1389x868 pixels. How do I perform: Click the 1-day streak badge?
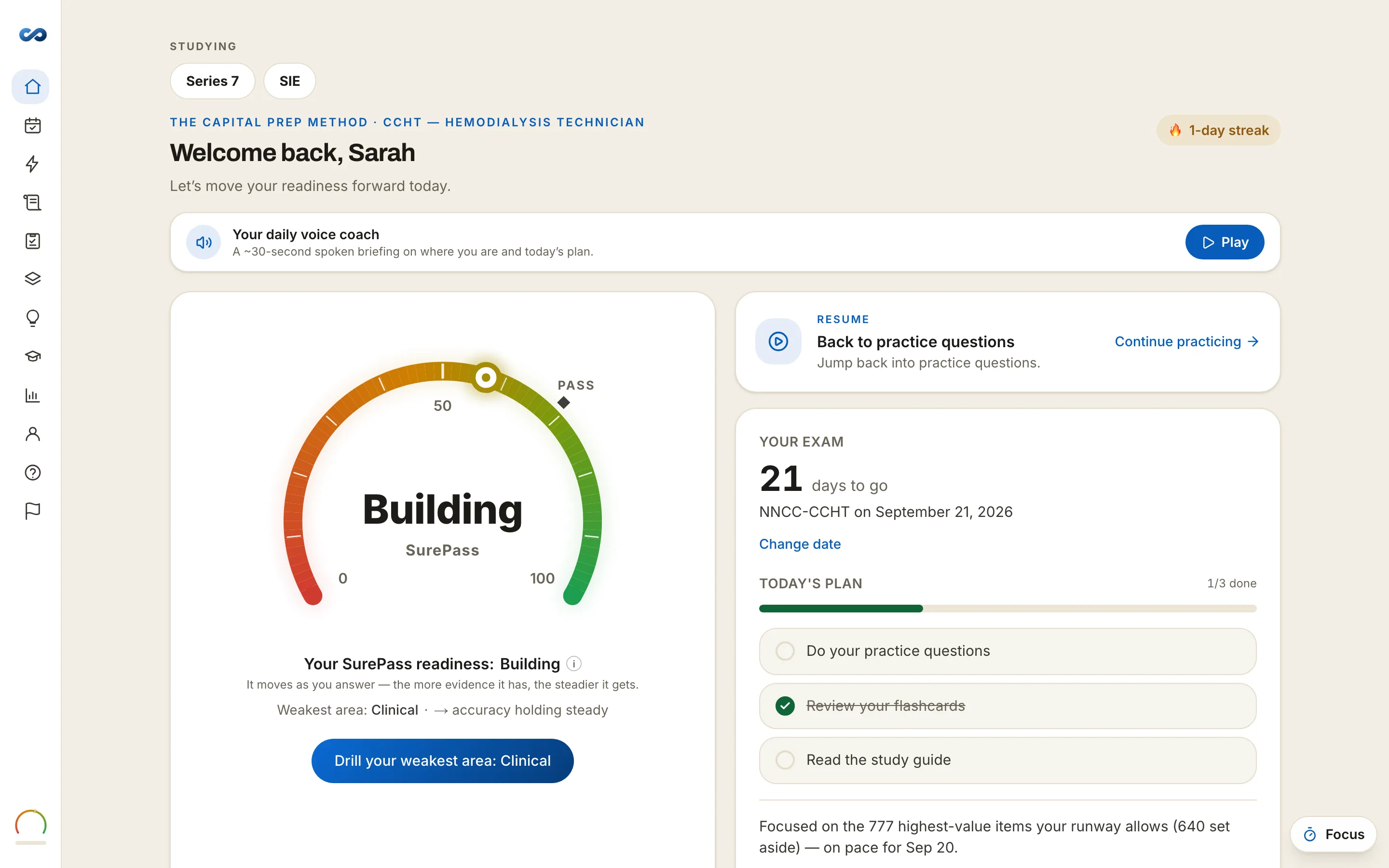[x=1218, y=130]
